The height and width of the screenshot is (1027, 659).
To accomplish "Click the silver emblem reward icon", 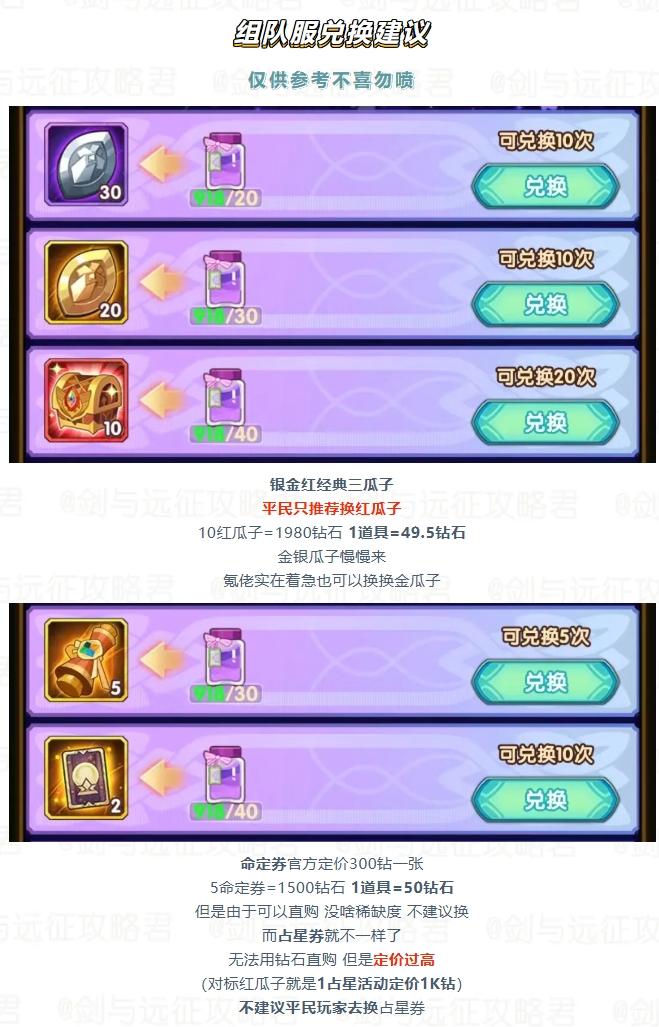I will [86, 164].
